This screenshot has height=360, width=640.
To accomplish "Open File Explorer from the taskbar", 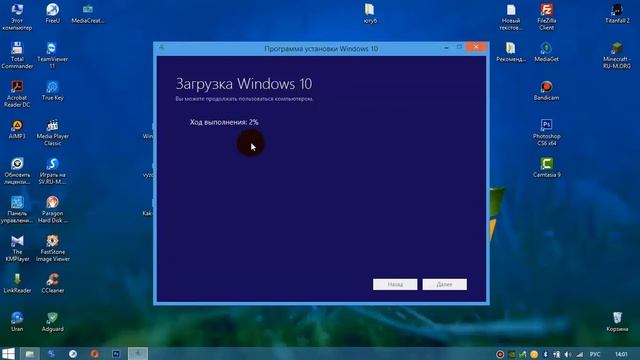I will coord(29,353).
